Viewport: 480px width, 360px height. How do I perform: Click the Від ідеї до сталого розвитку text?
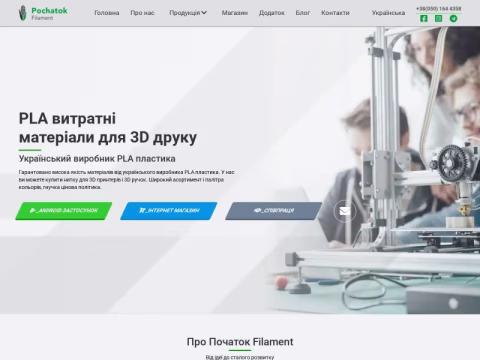240,357
